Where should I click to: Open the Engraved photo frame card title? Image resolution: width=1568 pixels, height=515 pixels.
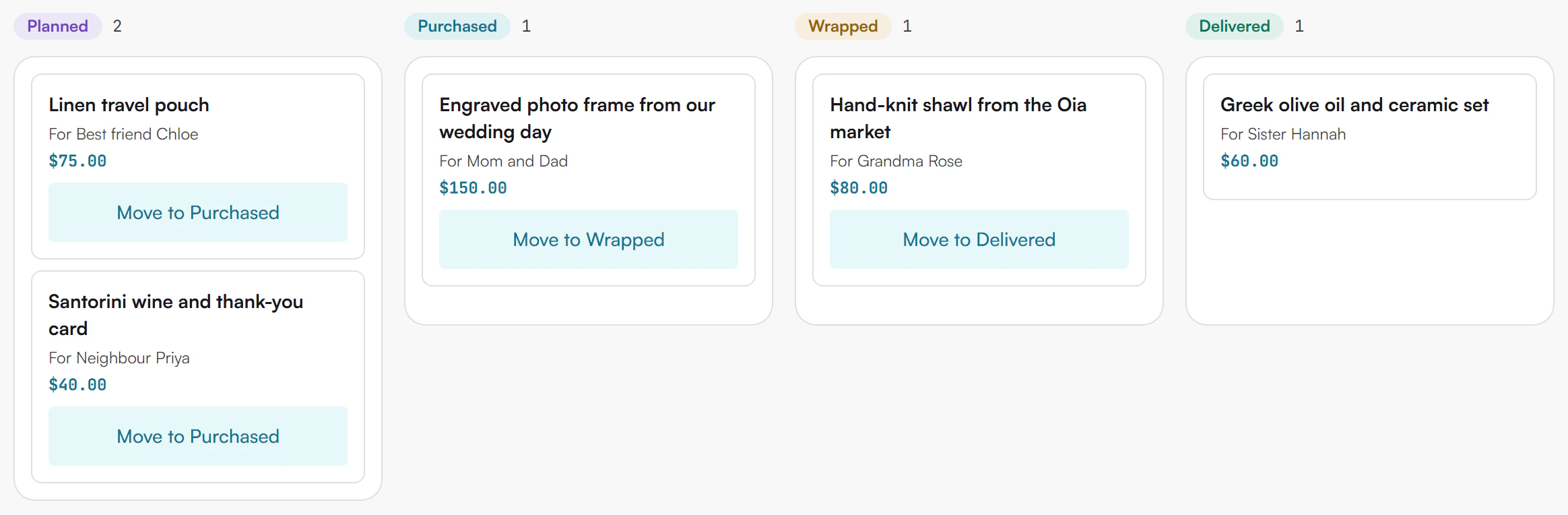577,118
